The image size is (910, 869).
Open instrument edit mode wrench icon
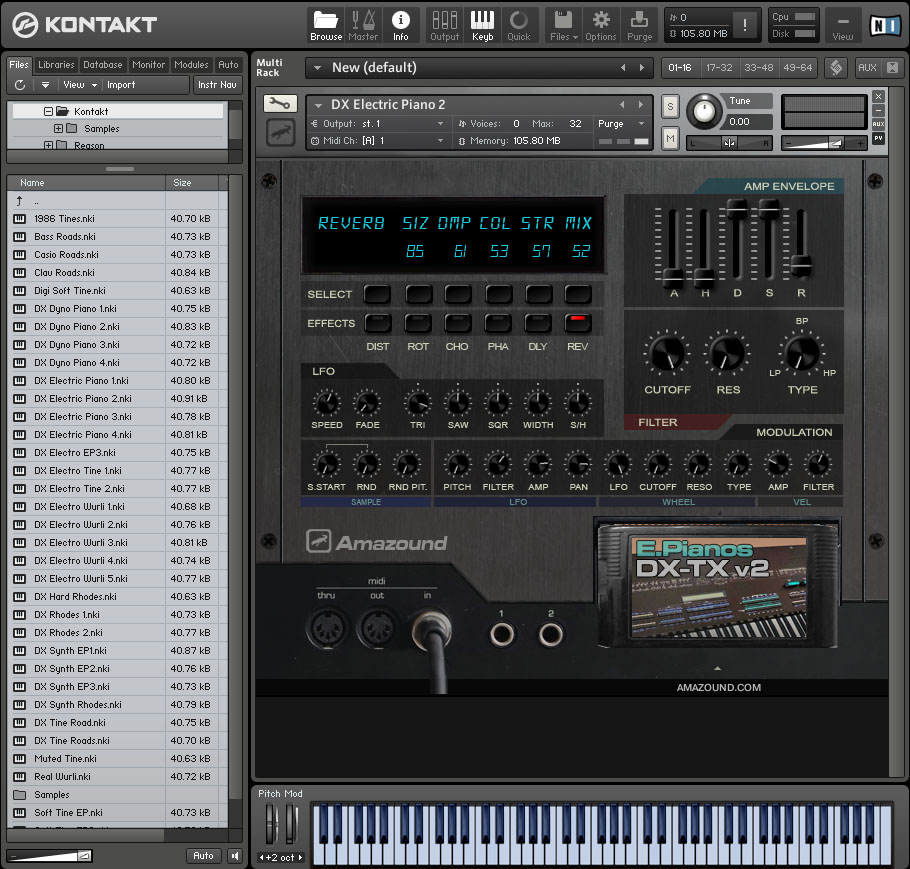pyautogui.click(x=280, y=104)
